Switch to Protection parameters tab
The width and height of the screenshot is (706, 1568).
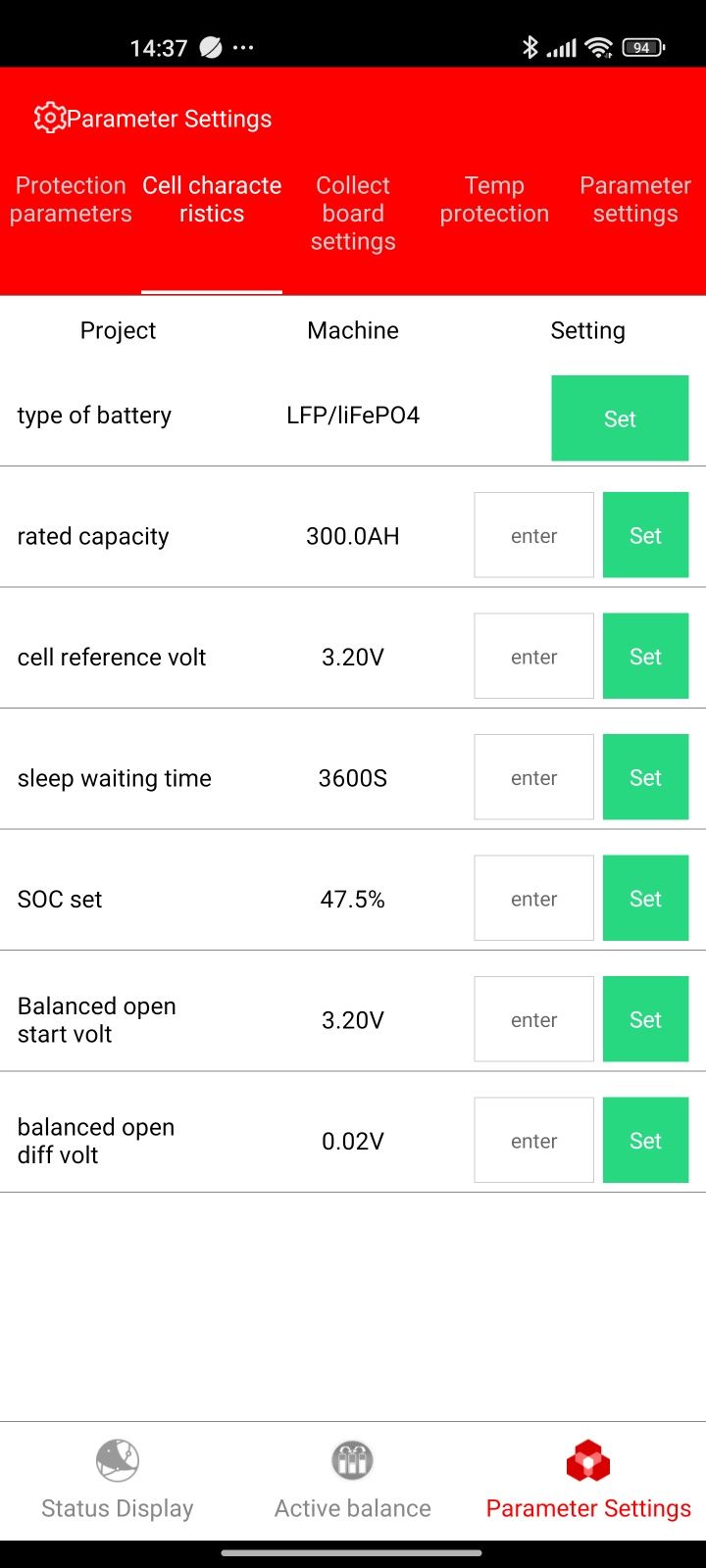pyautogui.click(x=71, y=200)
